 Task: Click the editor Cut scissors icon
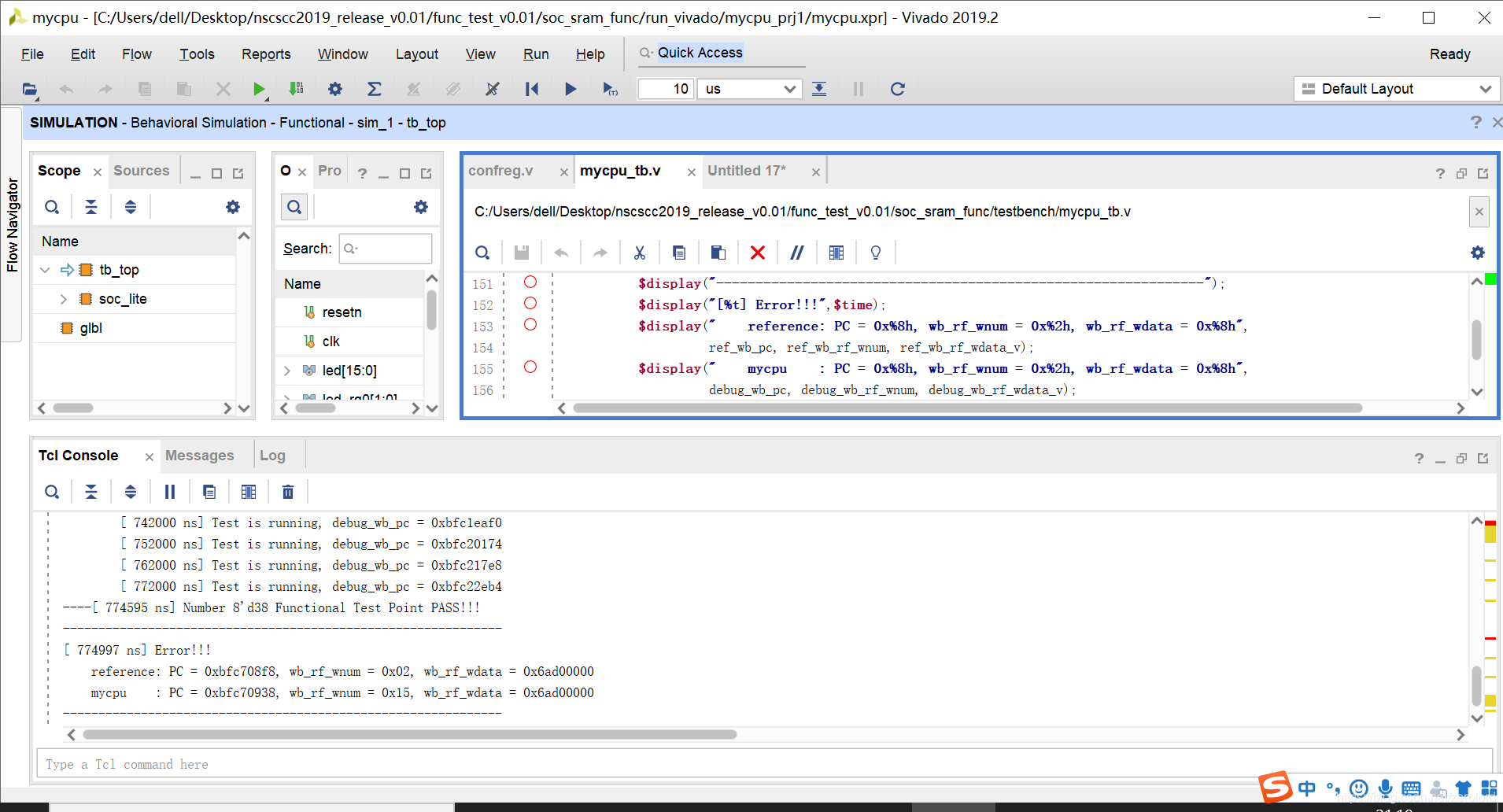pyautogui.click(x=640, y=253)
